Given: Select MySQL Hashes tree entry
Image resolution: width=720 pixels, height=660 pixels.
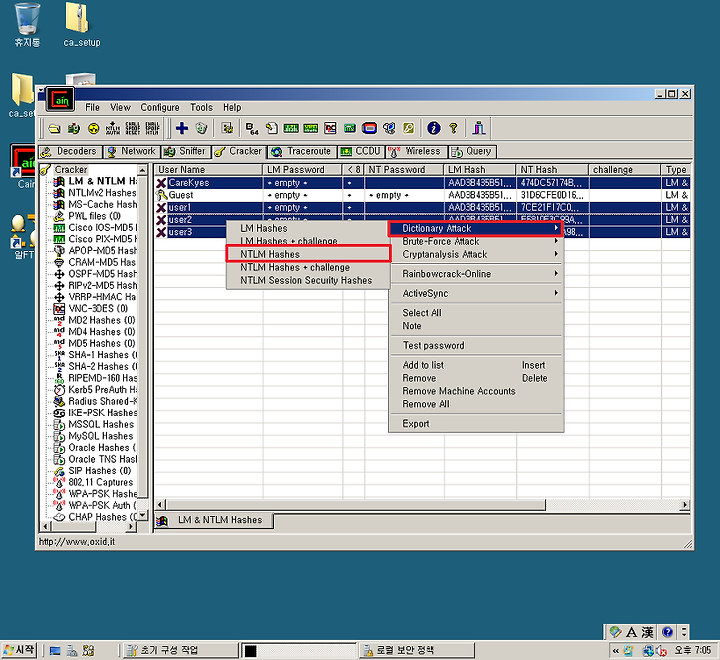Looking at the screenshot, I should coord(101,436).
